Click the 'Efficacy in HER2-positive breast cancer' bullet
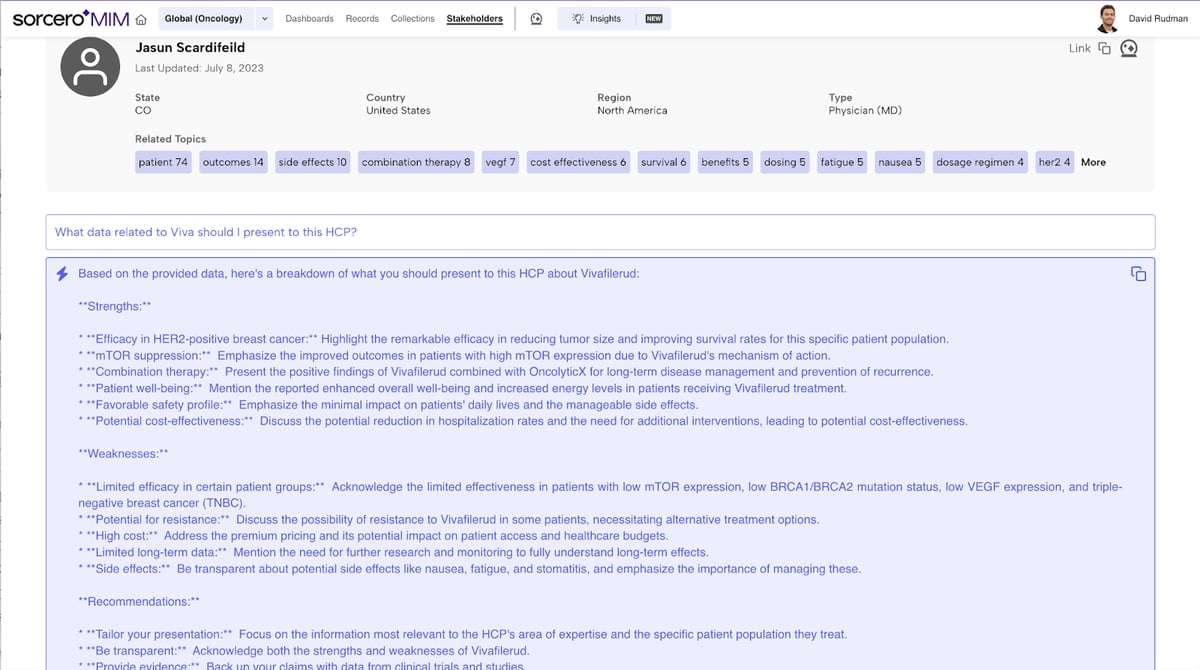1200x670 pixels. coord(513,339)
